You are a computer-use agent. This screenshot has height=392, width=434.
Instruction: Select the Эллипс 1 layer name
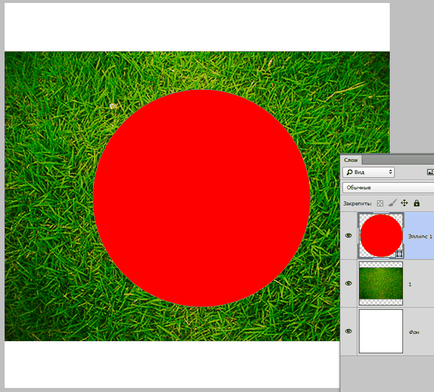[x=420, y=236]
